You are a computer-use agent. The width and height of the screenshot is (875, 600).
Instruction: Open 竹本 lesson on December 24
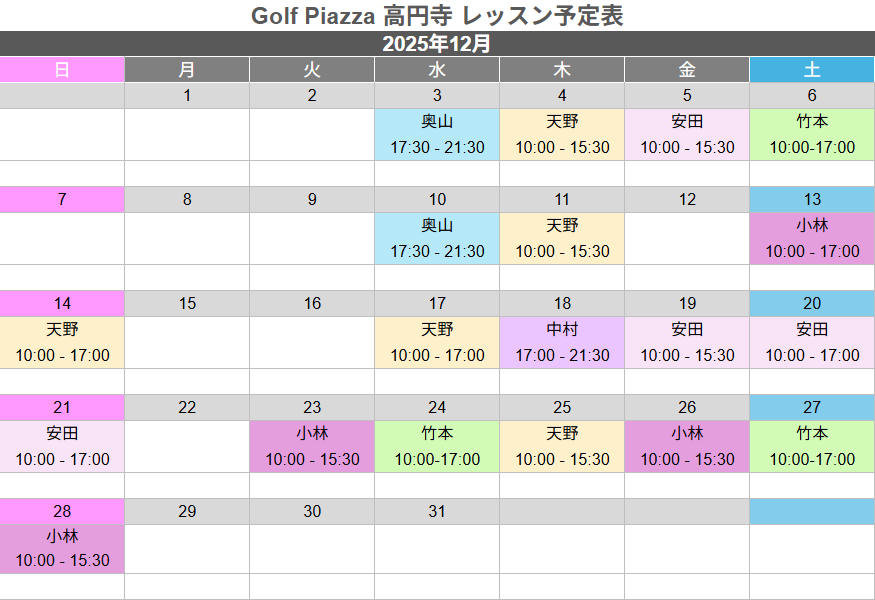pos(437,447)
